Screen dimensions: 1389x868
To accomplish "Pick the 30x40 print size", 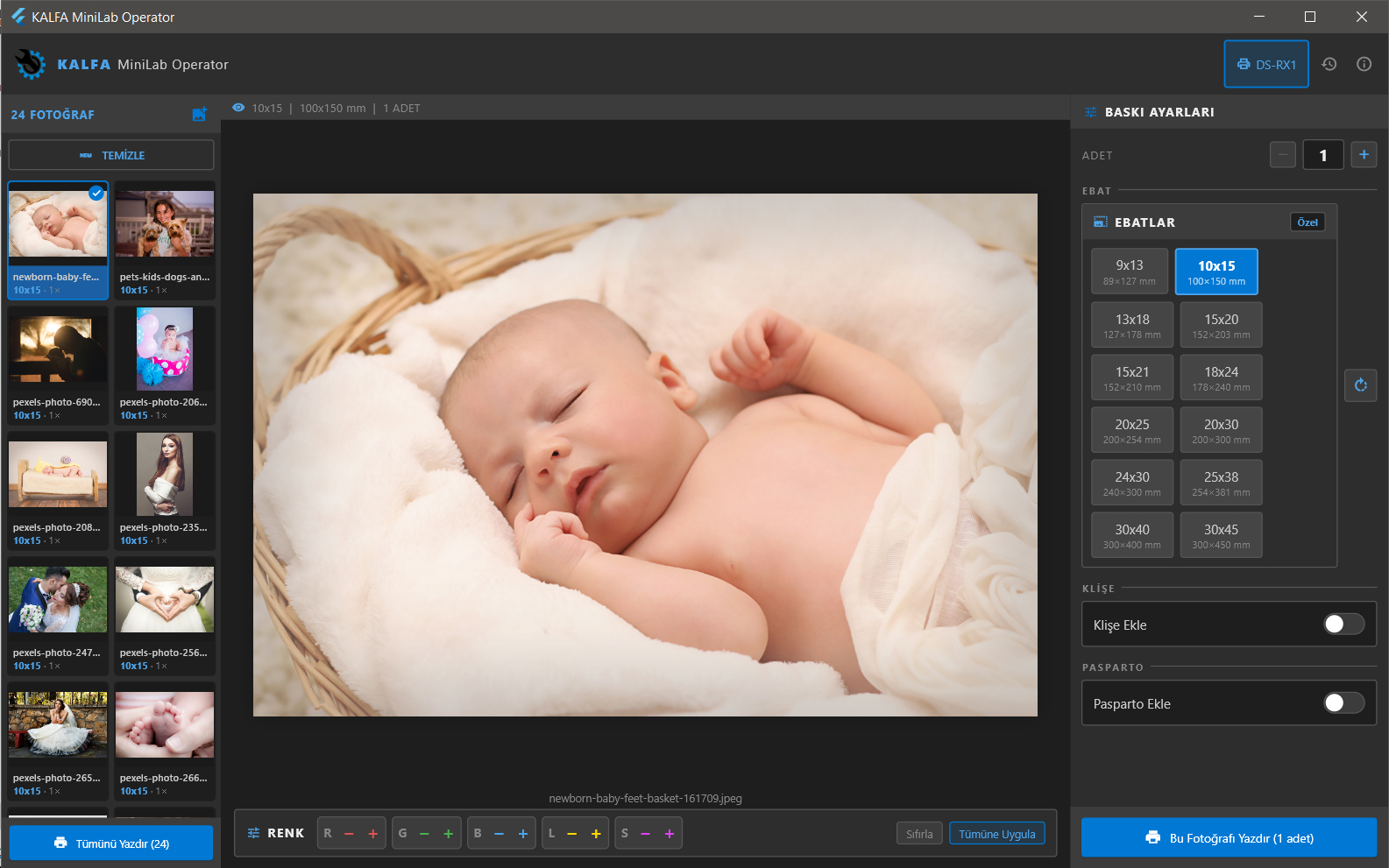I will (1132, 535).
